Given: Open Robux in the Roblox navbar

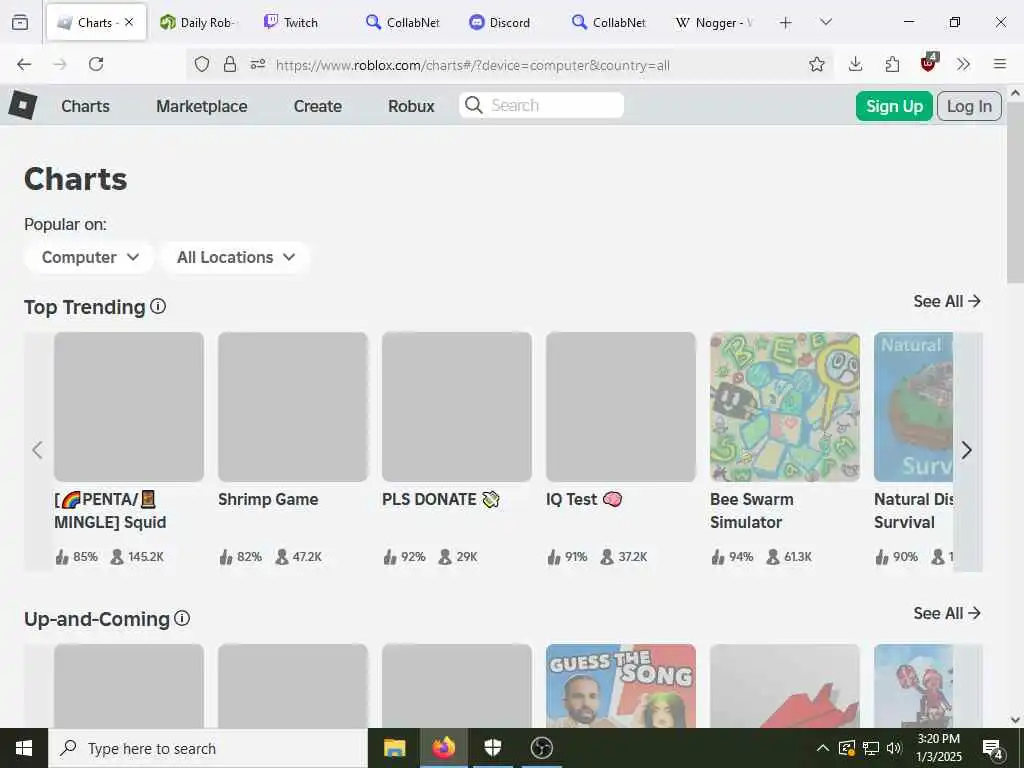Looking at the screenshot, I should [x=411, y=106].
